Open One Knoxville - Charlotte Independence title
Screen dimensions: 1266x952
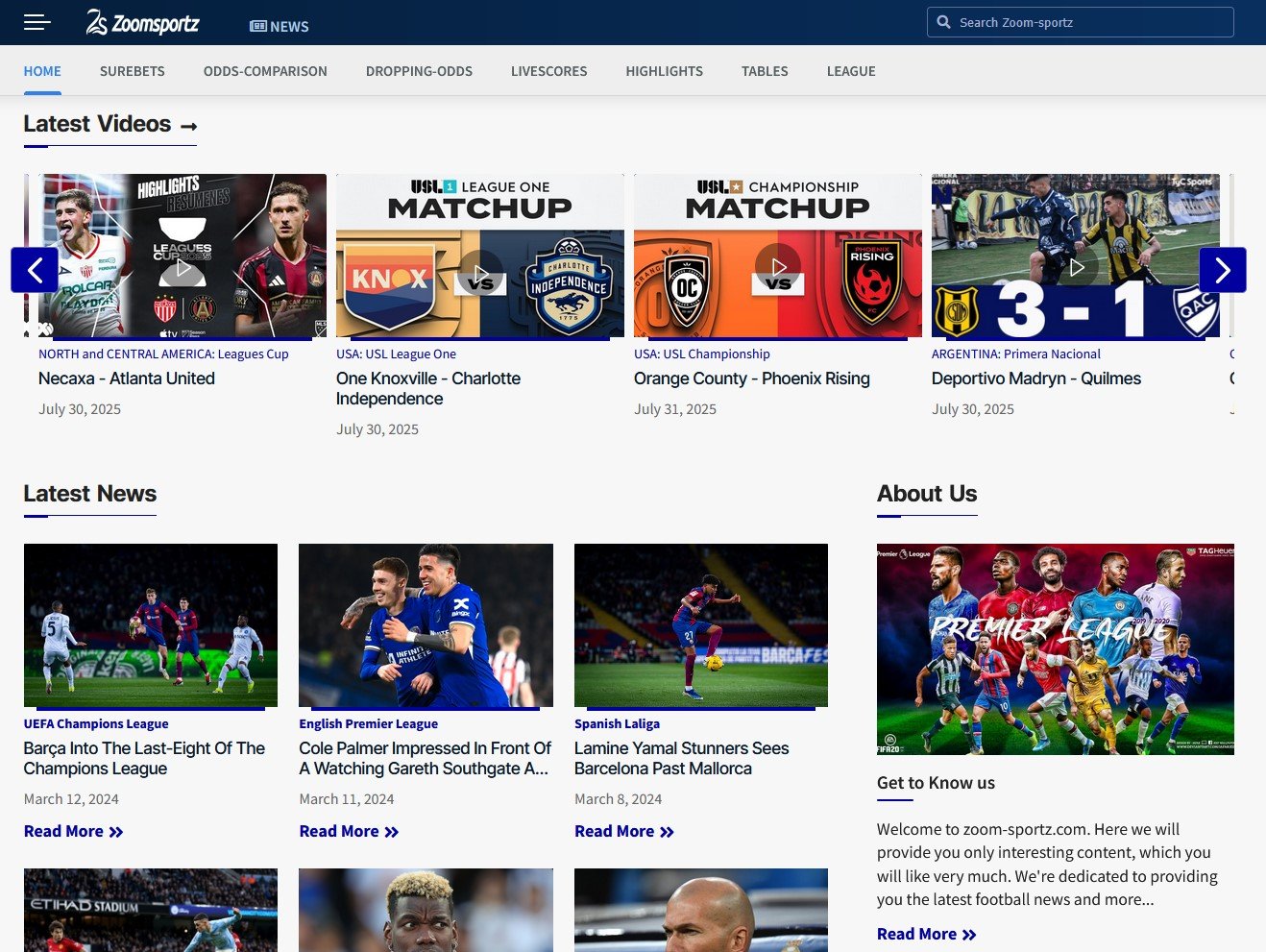428,389
